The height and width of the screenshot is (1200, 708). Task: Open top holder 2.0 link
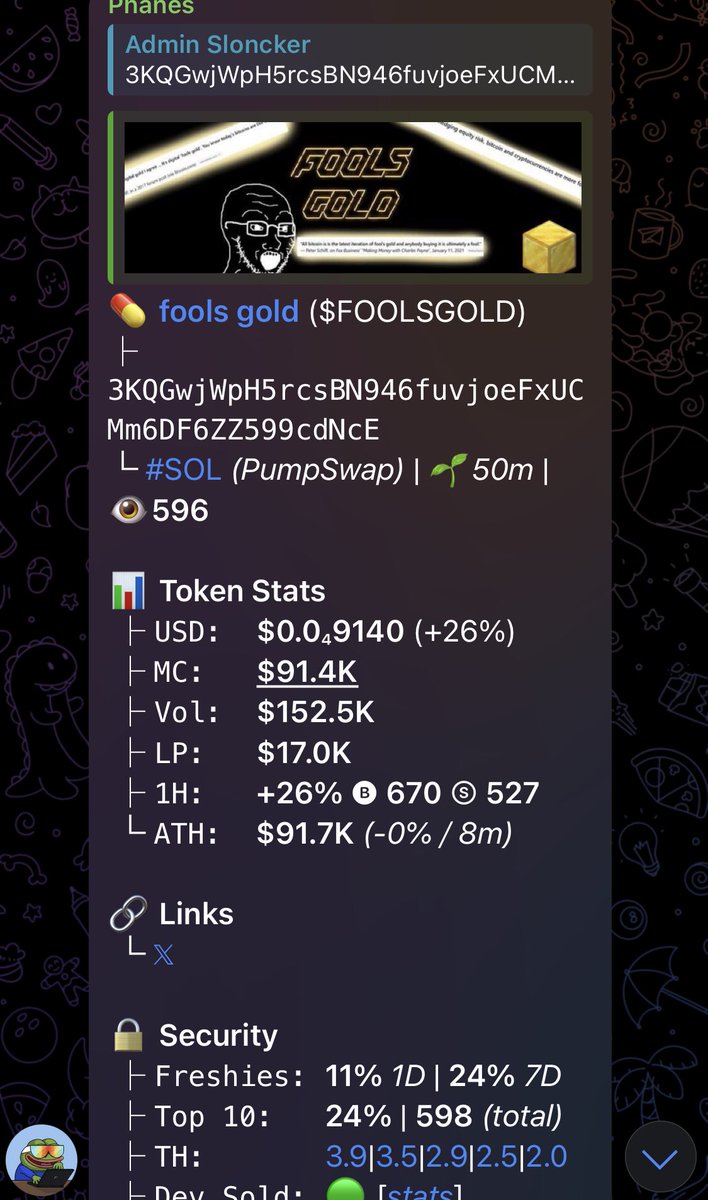click(x=546, y=1157)
